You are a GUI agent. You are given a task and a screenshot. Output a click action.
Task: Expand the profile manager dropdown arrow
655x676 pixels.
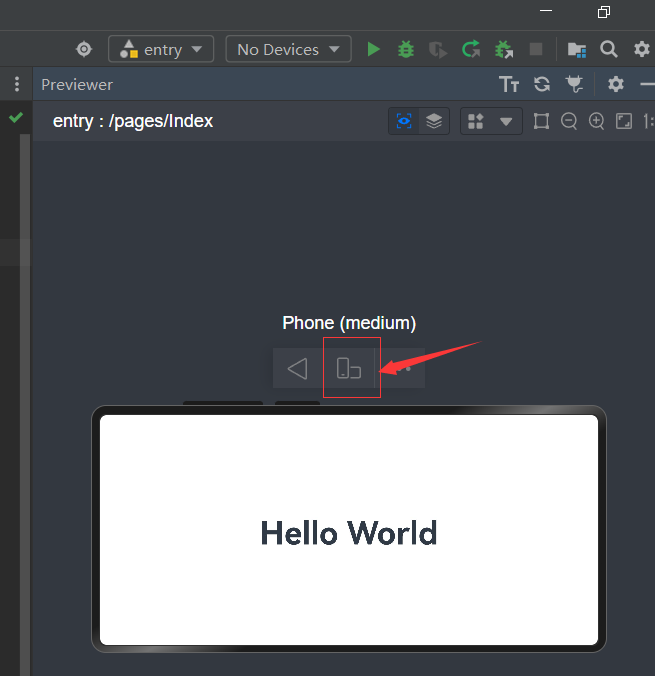coord(506,122)
